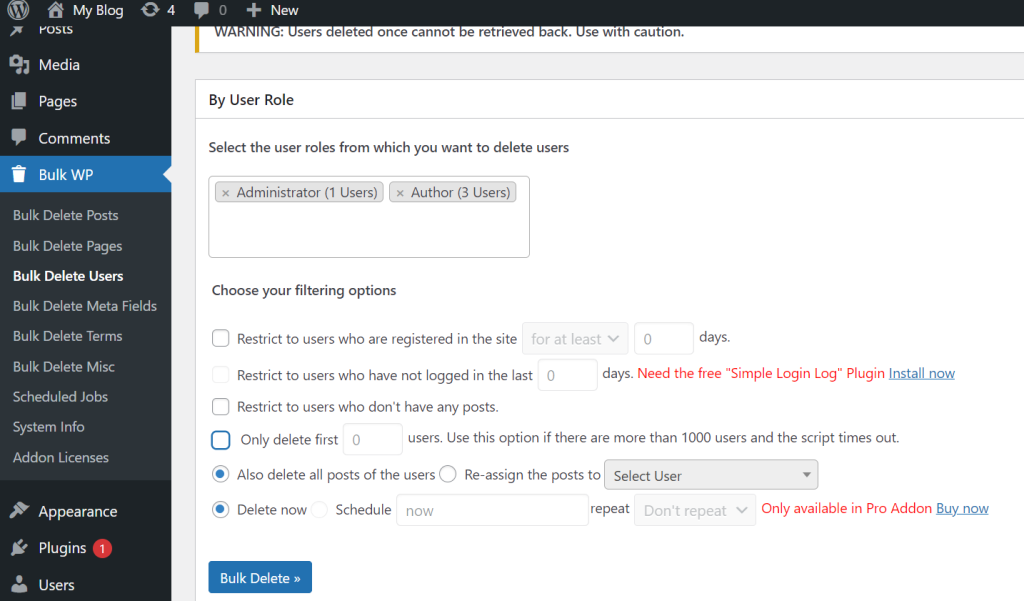Open Appearance via its brush icon
The image size is (1024, 601).
click(x=21, y=511)
